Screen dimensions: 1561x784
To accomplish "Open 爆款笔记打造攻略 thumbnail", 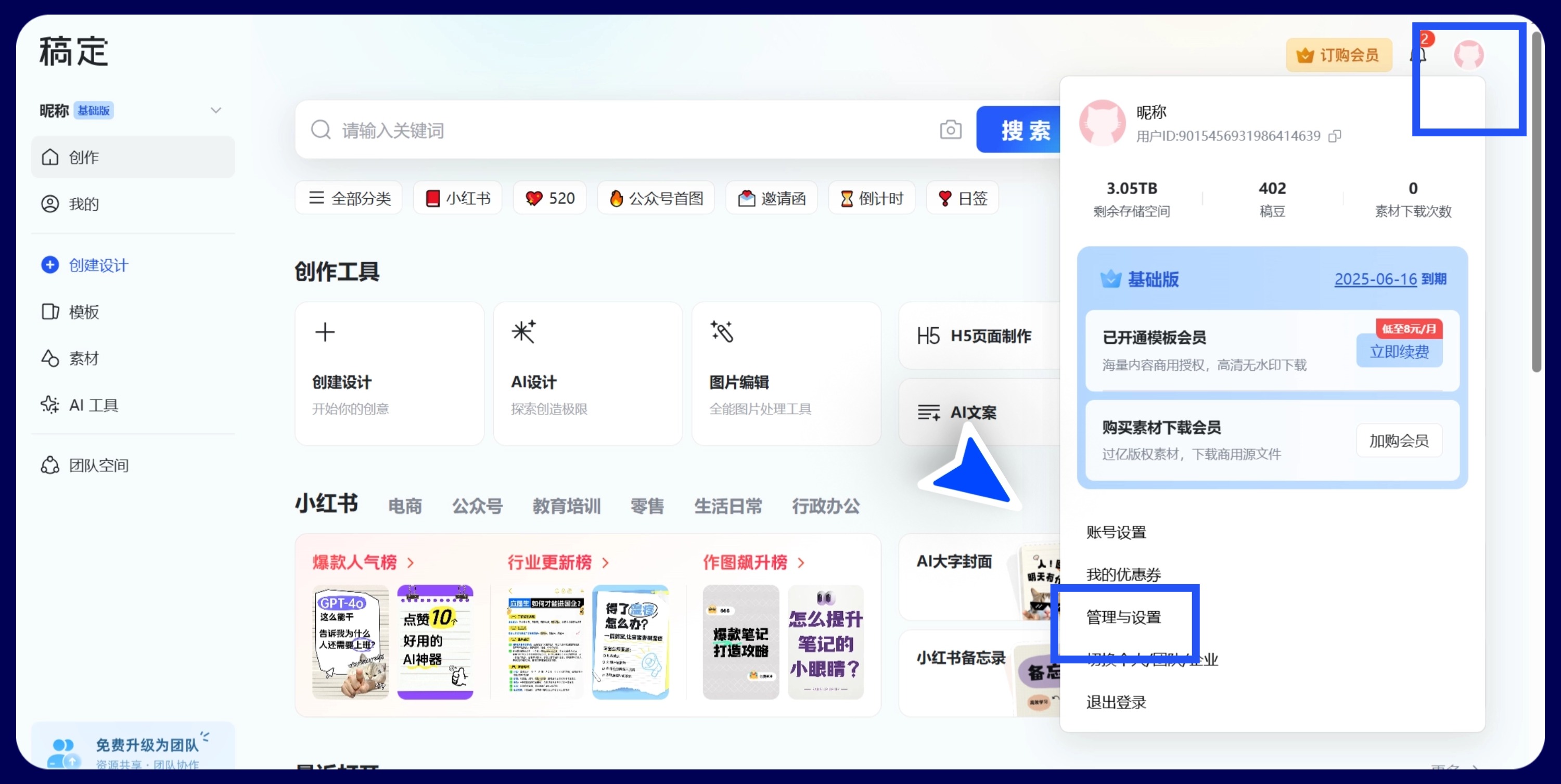I will click(740, 641).
